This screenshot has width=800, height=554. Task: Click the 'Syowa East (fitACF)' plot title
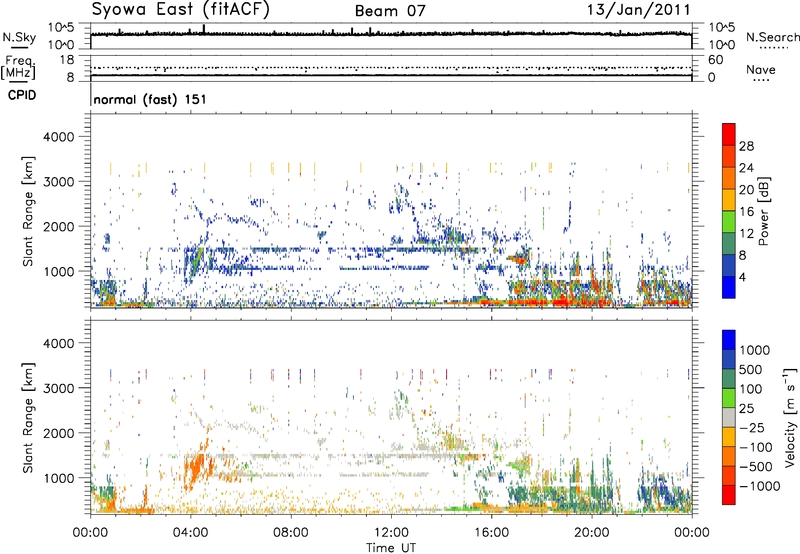point(180,10)
